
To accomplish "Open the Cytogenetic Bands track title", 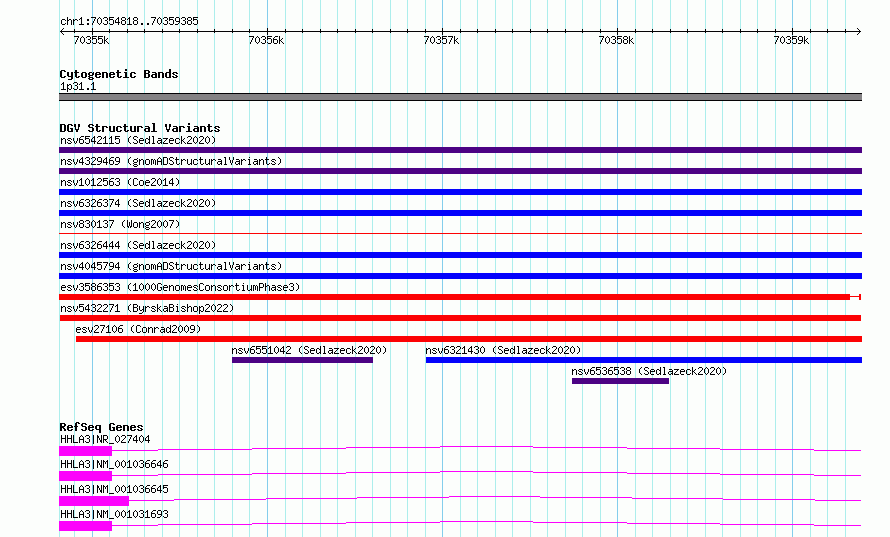I will coord(119,74).
